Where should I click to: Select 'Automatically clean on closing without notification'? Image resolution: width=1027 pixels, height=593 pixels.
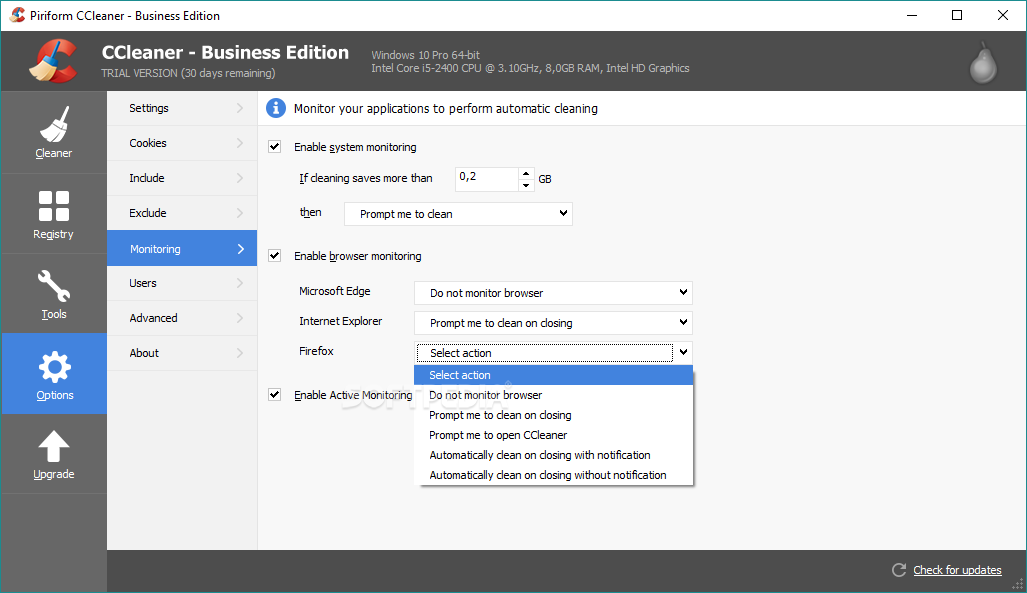(x=547, y=475)
